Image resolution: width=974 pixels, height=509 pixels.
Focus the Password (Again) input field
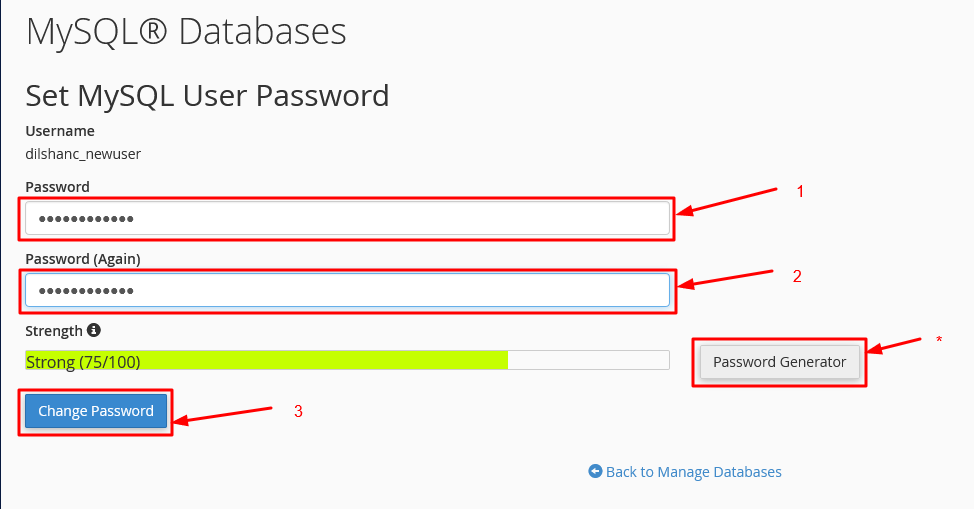tap(347, 290)
